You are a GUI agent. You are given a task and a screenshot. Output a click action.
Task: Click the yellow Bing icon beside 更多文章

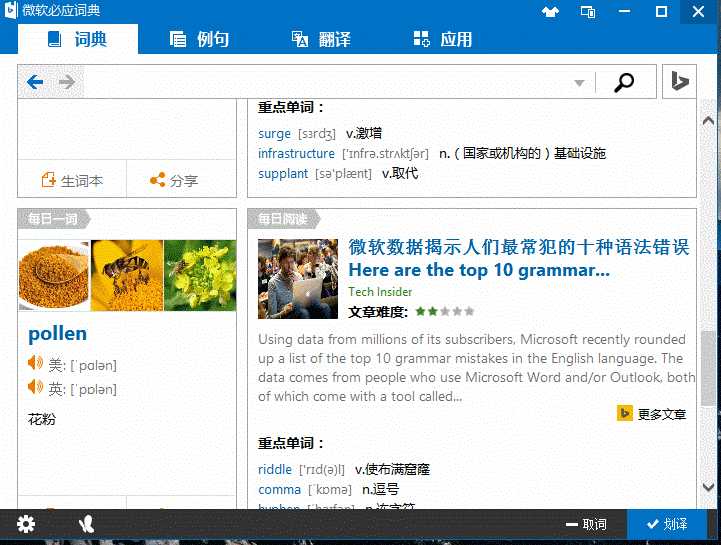pos(625,413)
